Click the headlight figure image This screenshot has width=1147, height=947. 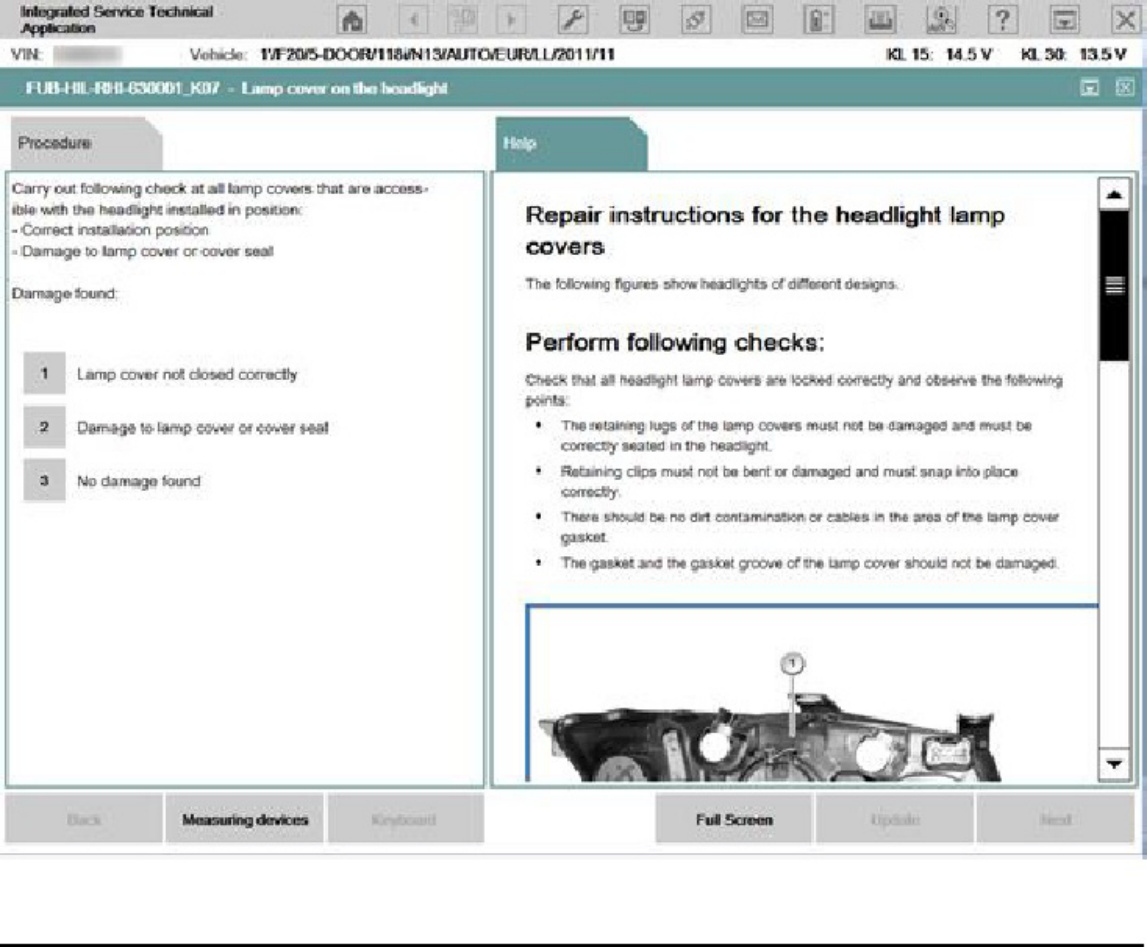[x=811, y=695]
